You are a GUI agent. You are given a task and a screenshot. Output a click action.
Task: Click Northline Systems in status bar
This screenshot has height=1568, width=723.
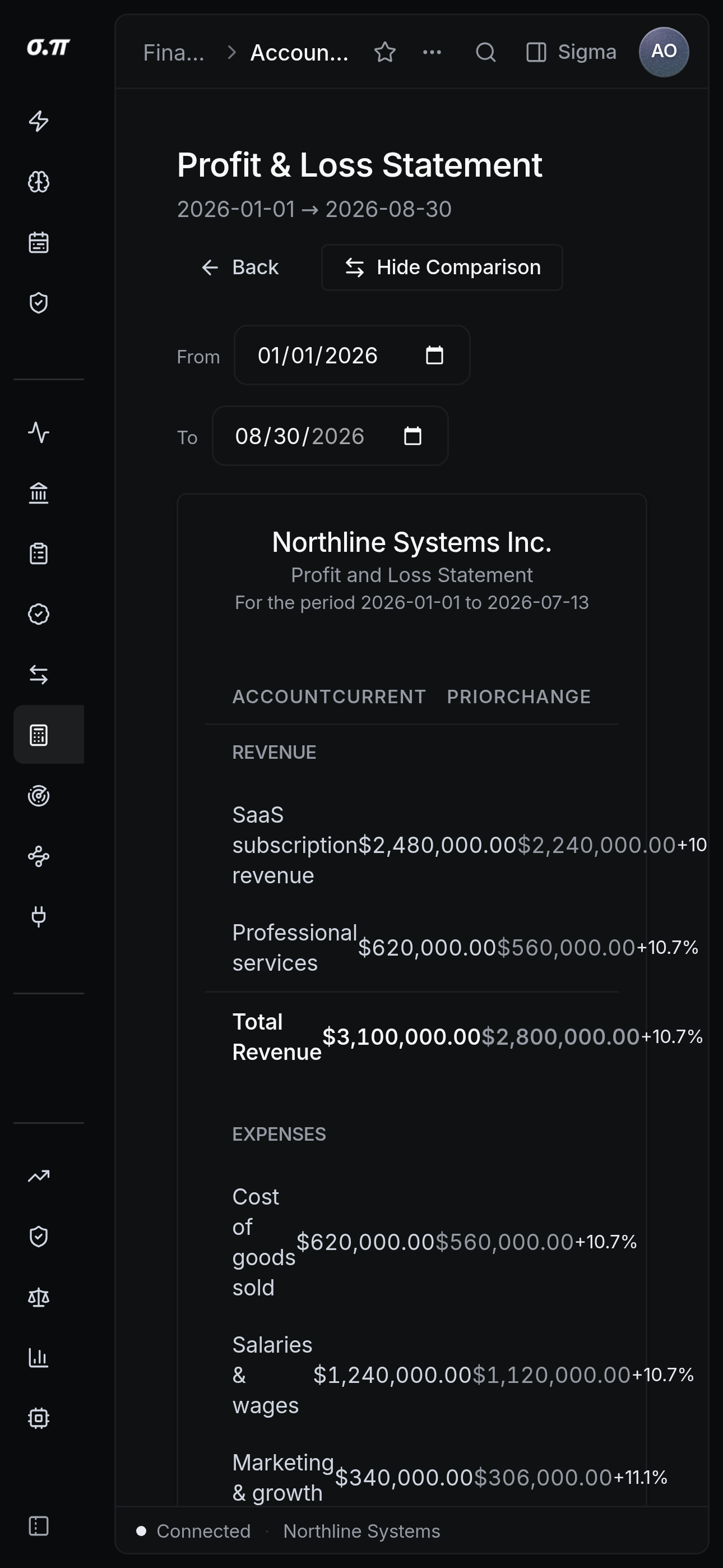361,1531
